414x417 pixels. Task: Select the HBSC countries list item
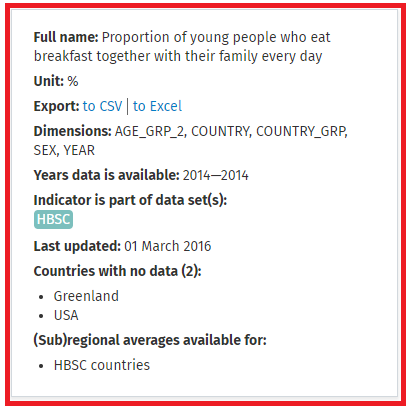(102, 365)
